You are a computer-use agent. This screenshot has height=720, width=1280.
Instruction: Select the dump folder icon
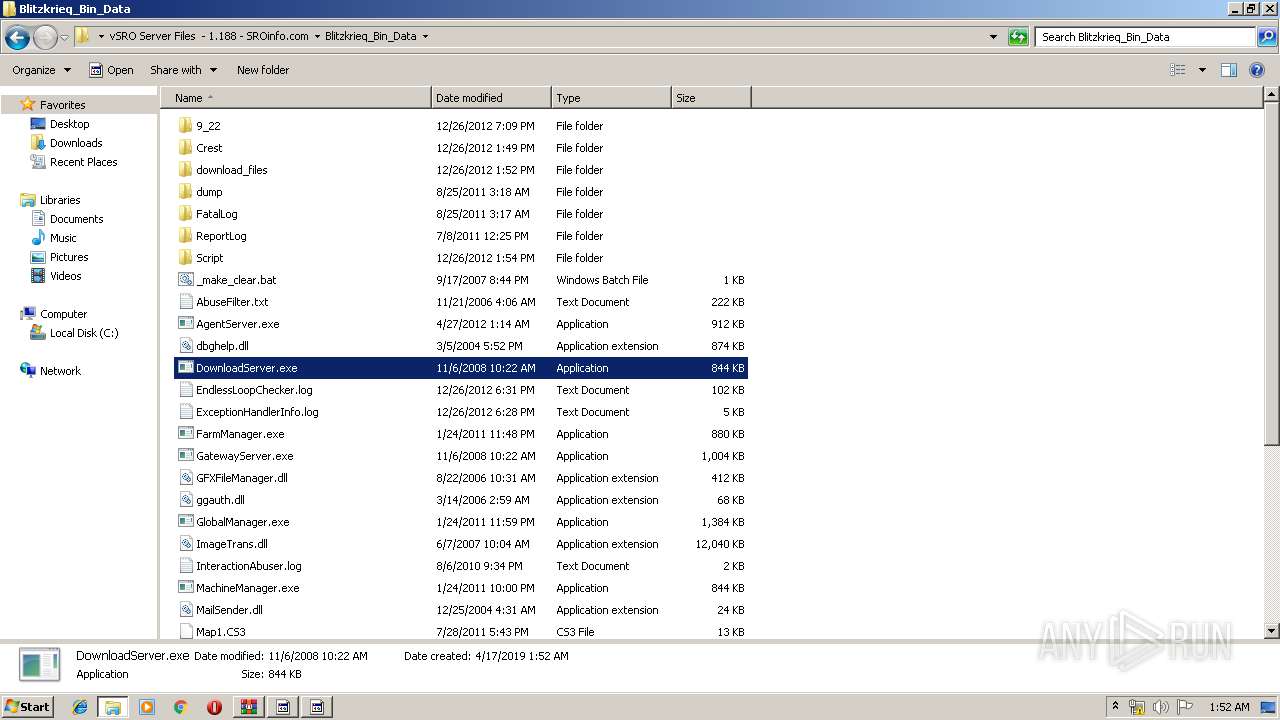[185, 192]
